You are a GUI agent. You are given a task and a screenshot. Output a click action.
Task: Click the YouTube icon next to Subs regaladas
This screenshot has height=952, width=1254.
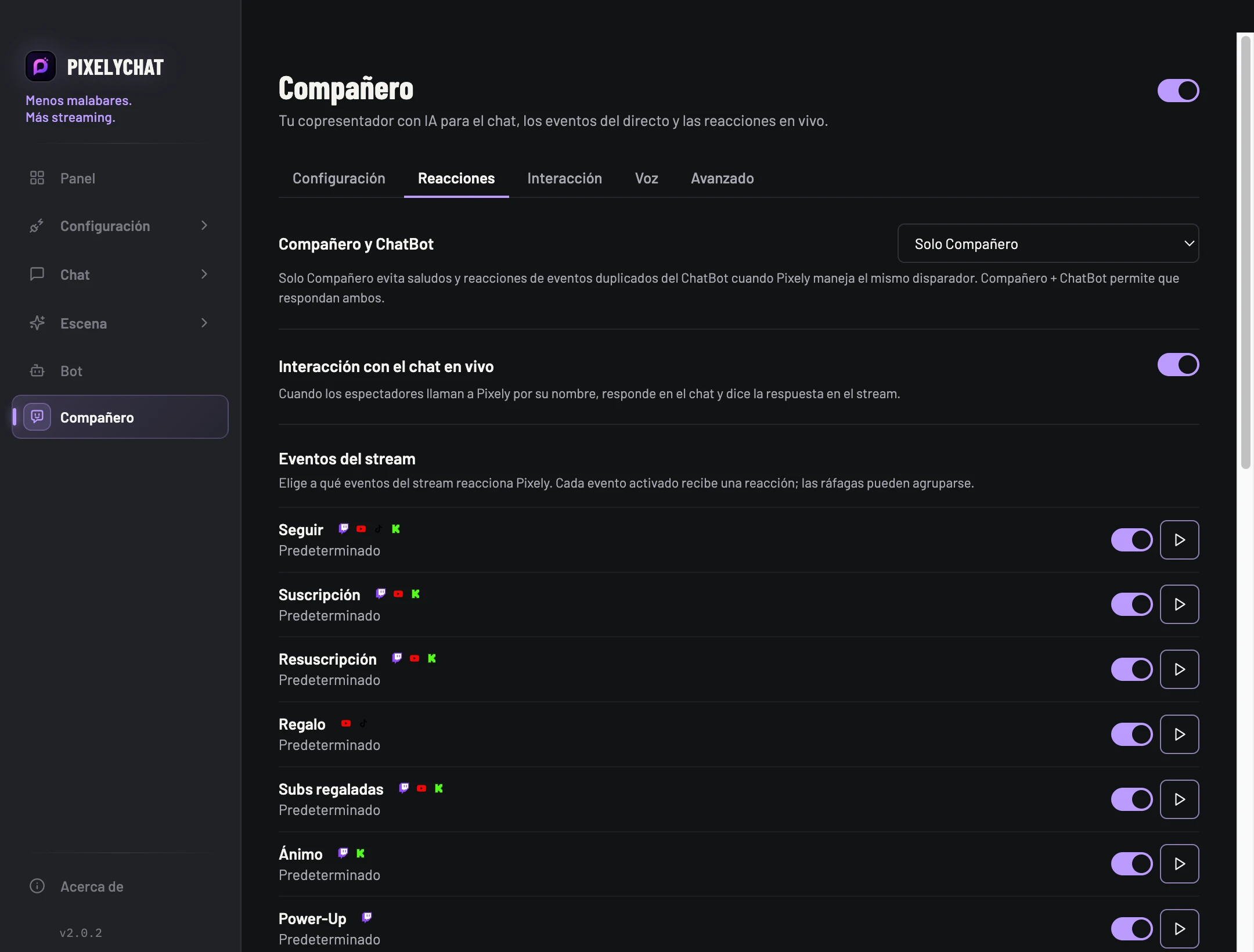[421, 788]
